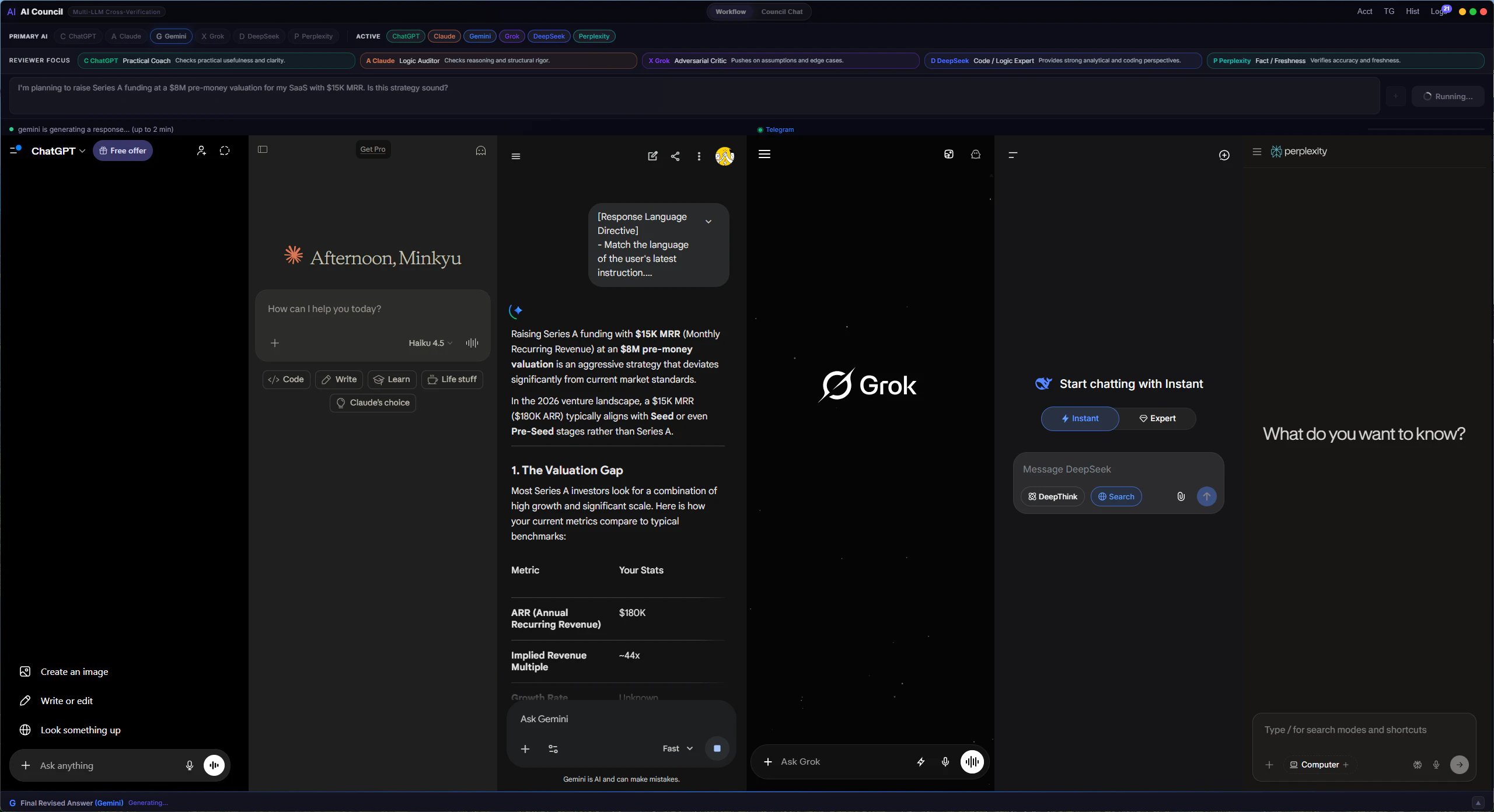
Task: Stop Gemini response generation
Action: [717, 748]
